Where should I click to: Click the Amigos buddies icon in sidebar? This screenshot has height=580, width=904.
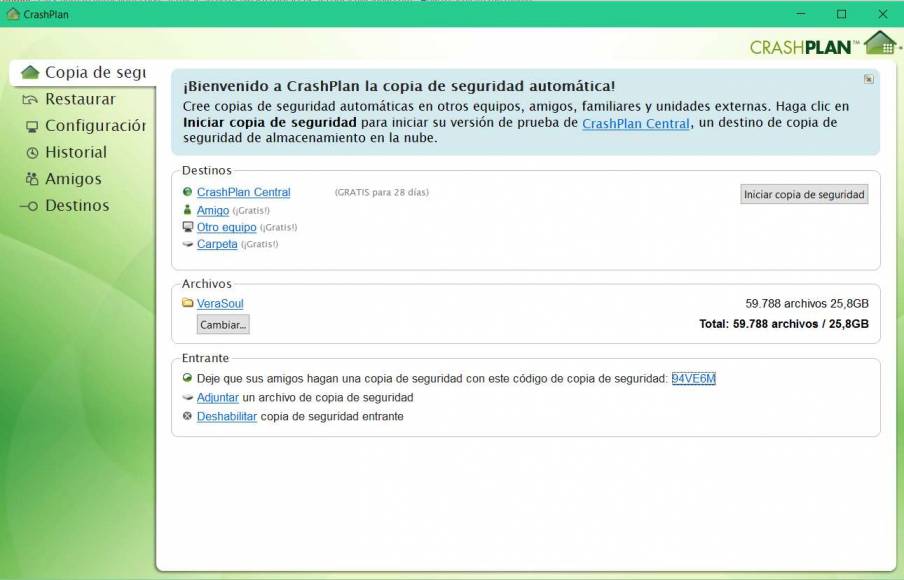click(x=31, y=179)
